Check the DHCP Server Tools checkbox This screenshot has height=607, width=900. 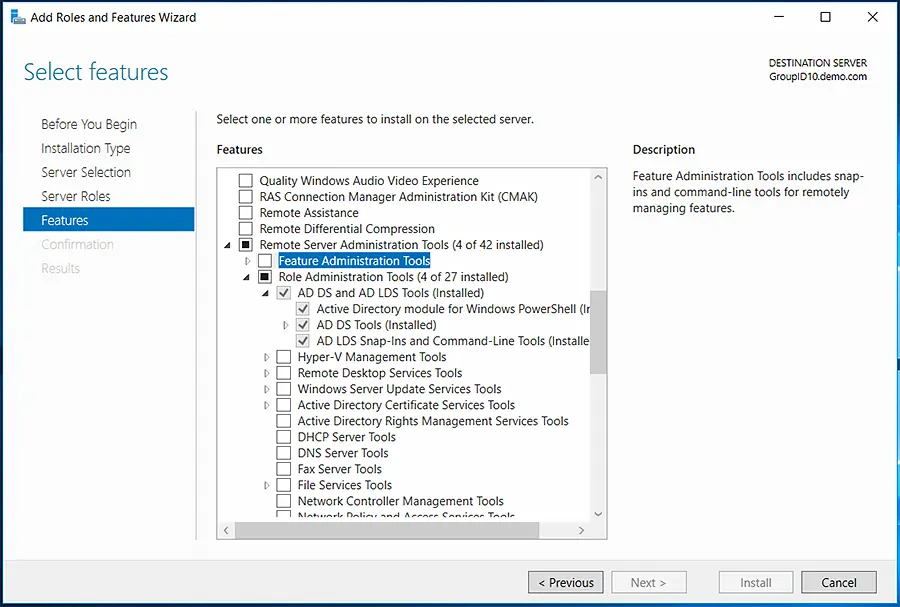284,437
